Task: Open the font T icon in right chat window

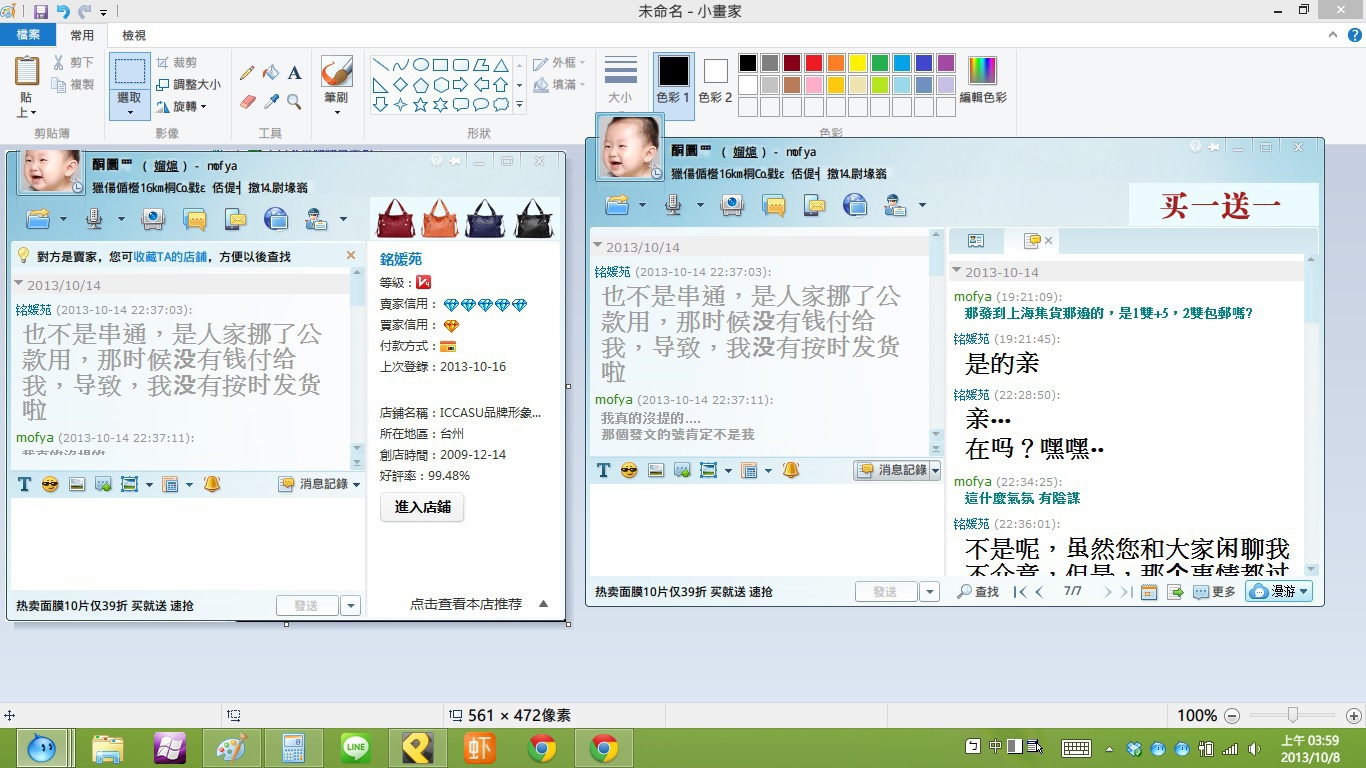Action: pyautogui.click(x=603, y=470)
